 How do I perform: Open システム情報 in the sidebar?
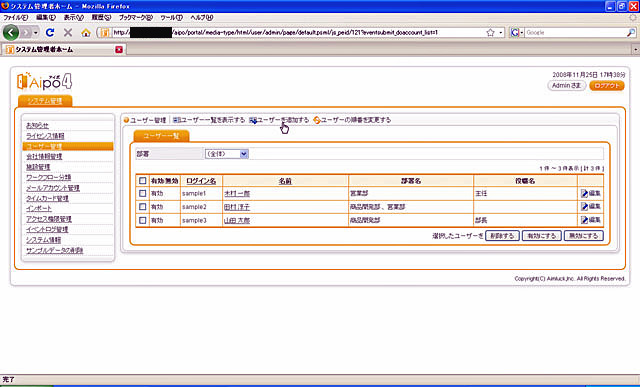click(44, 240)
